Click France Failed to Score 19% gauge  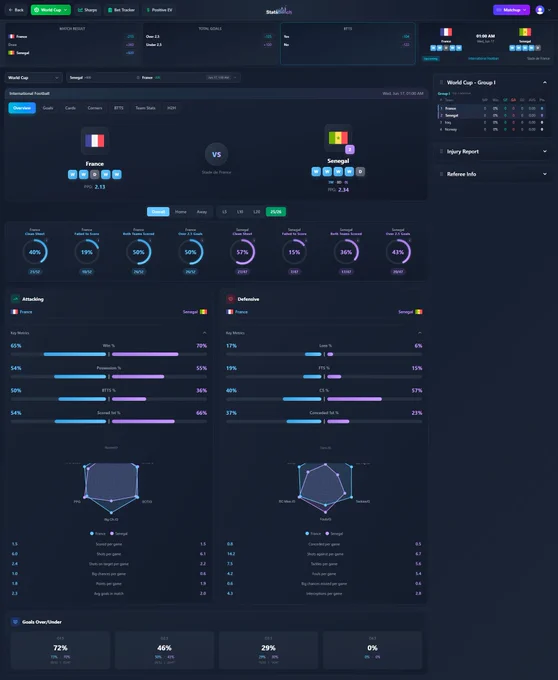87,252
